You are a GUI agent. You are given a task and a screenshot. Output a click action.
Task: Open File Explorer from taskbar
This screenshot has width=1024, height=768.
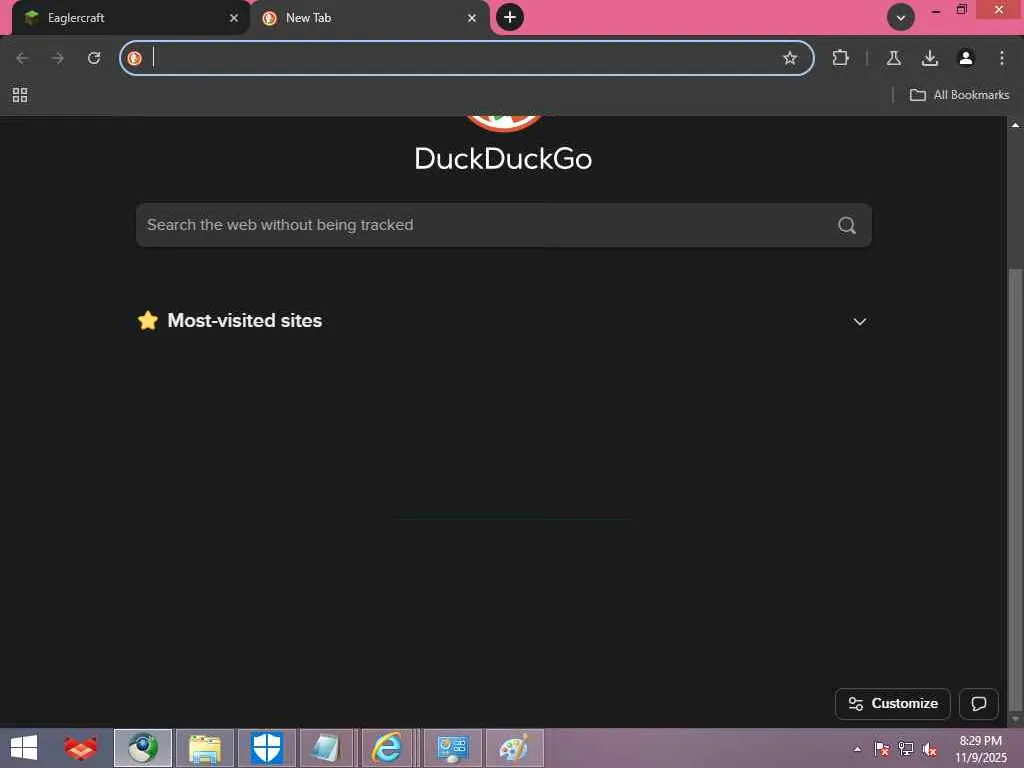(x=205, y=748)
